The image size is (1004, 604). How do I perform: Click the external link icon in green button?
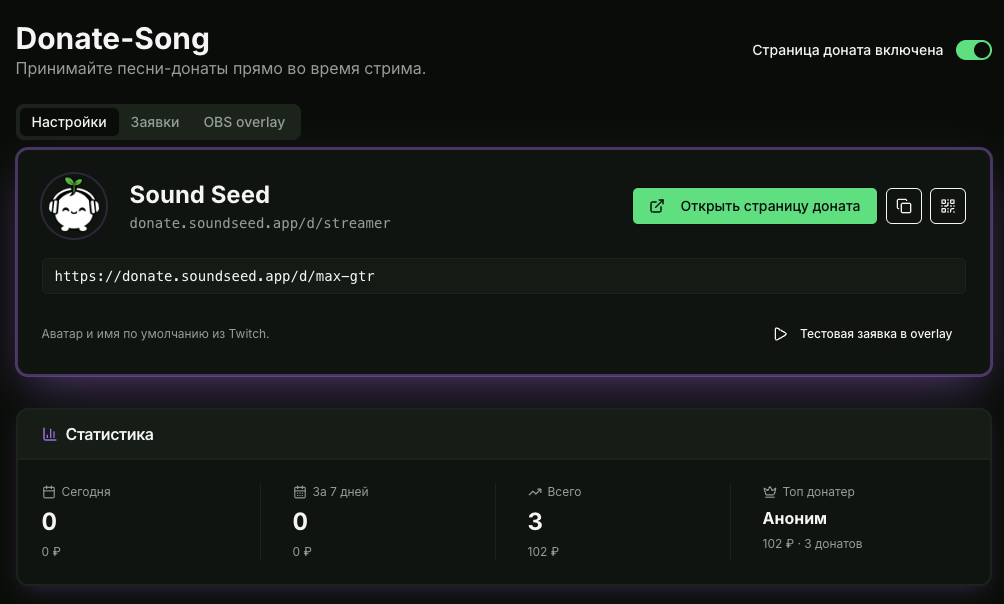click(x=657, y=206)
